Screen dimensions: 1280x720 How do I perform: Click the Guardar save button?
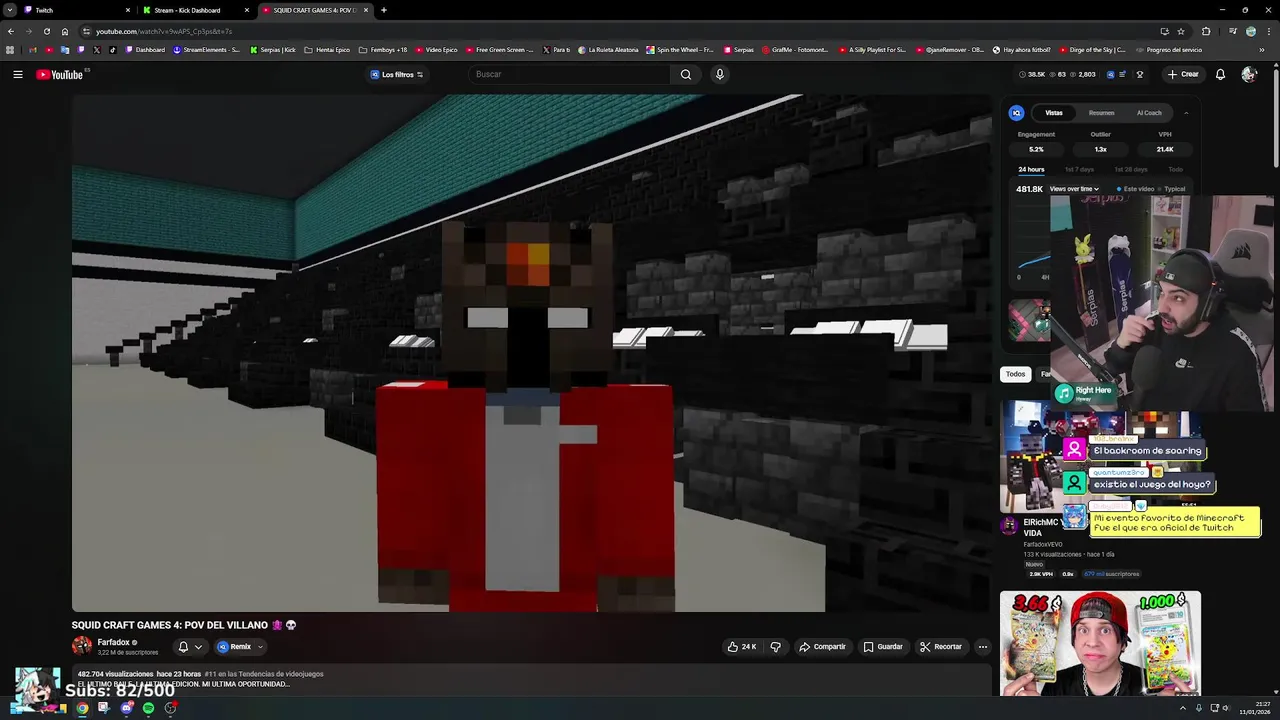(x=883, y=647)
